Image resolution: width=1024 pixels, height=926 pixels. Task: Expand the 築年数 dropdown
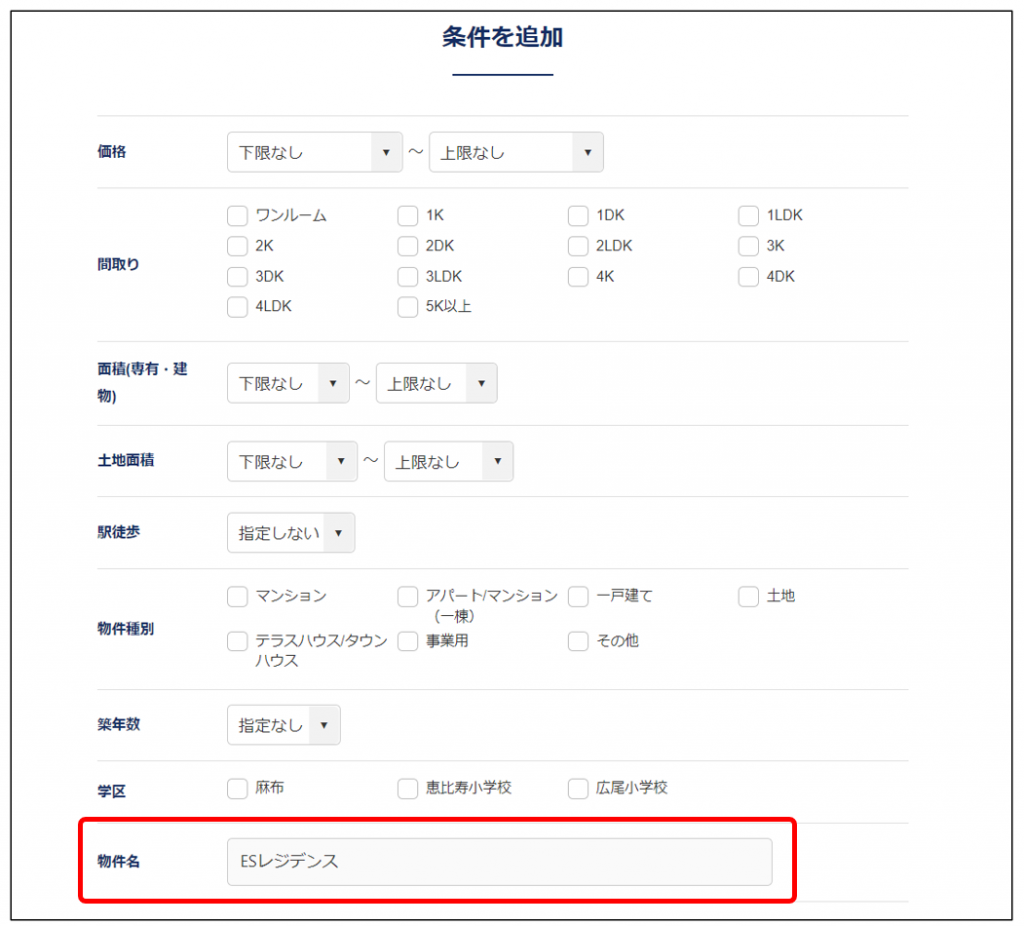click(x=283, y=726)
